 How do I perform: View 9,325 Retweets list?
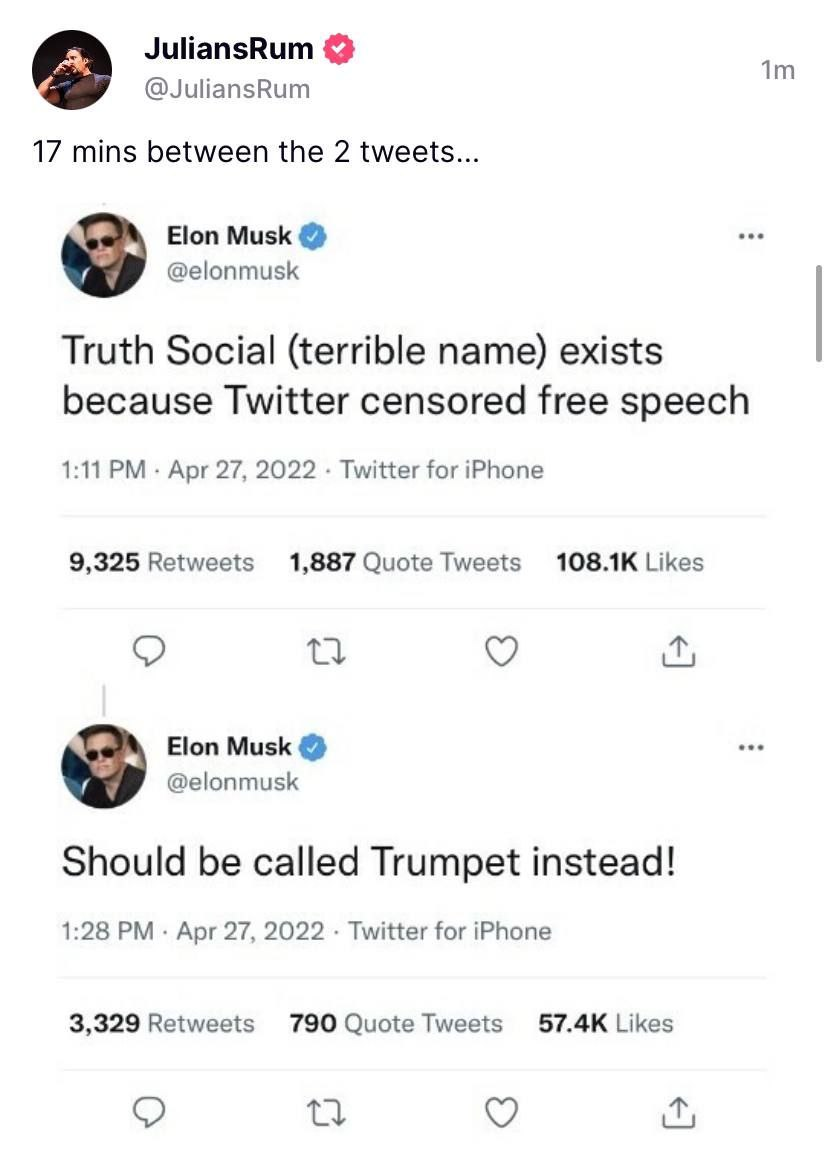(x=161, y=563)
